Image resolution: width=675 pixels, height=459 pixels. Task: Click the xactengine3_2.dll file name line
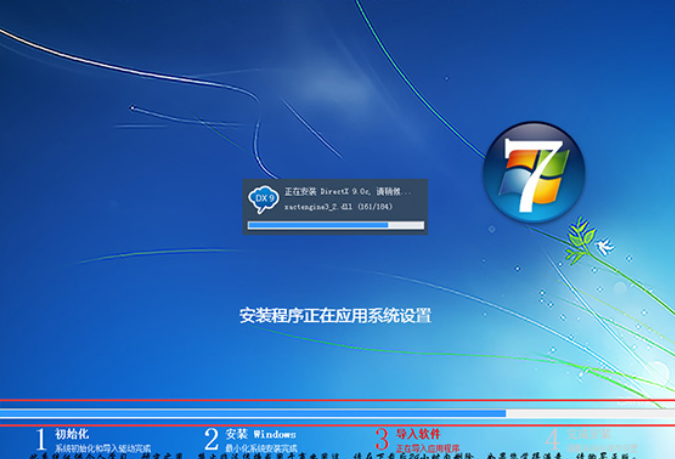pyautogui.click(x=338, y=207)
